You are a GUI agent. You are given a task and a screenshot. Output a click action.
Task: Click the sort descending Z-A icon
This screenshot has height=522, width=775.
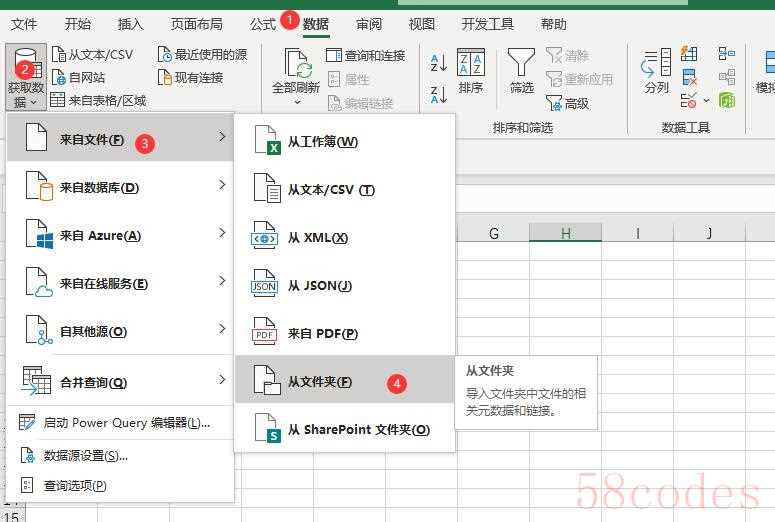click(x=438, y=95)
